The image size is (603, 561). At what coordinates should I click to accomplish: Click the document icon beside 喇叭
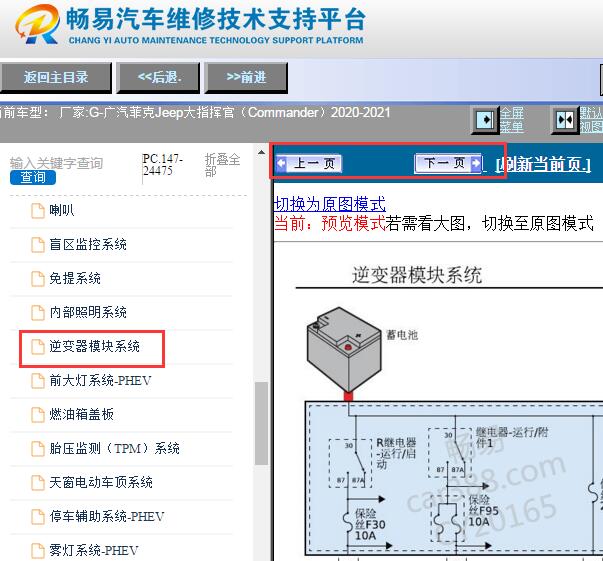(38, 211)
